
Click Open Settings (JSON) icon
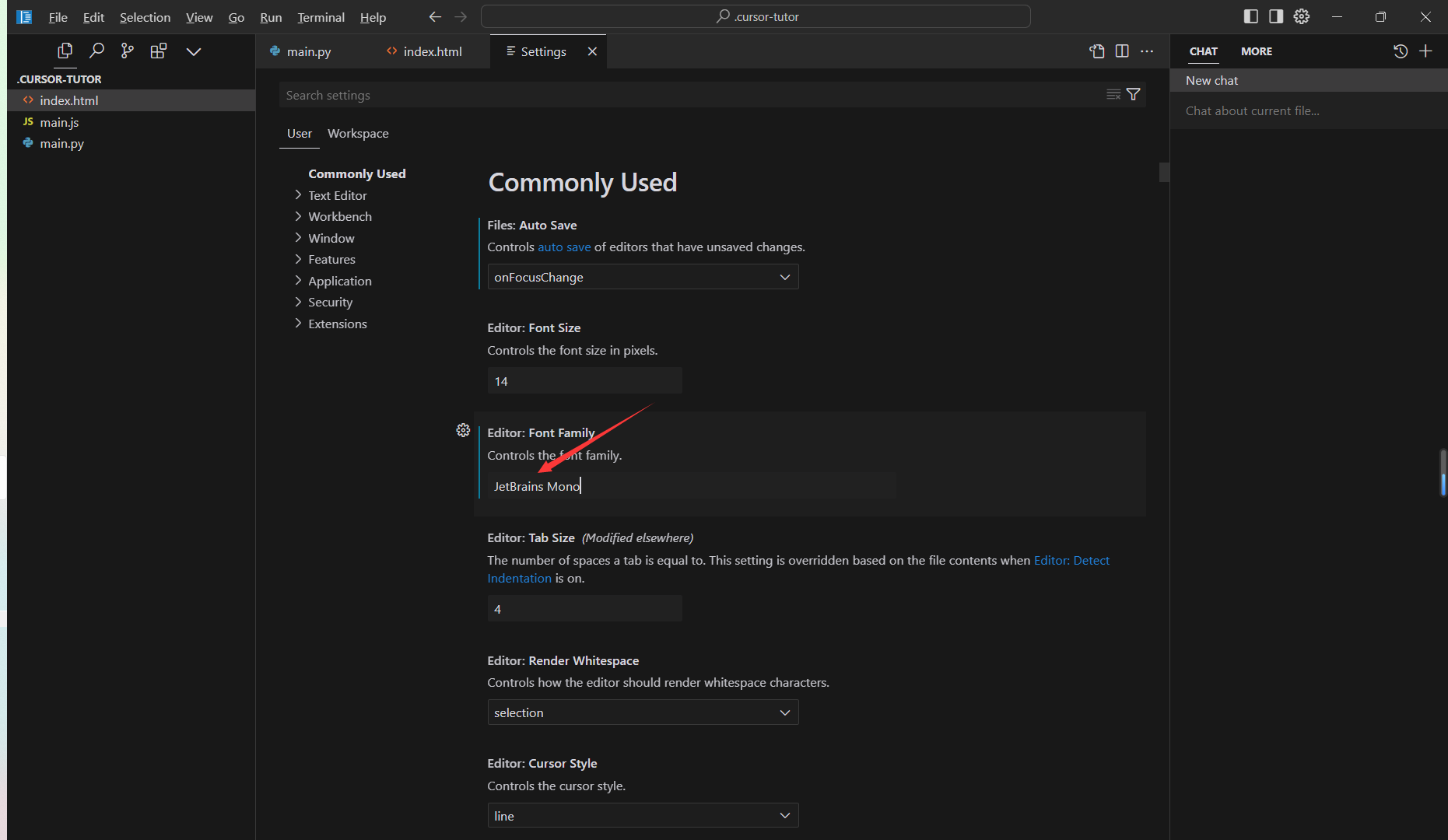coord(1097,51)
